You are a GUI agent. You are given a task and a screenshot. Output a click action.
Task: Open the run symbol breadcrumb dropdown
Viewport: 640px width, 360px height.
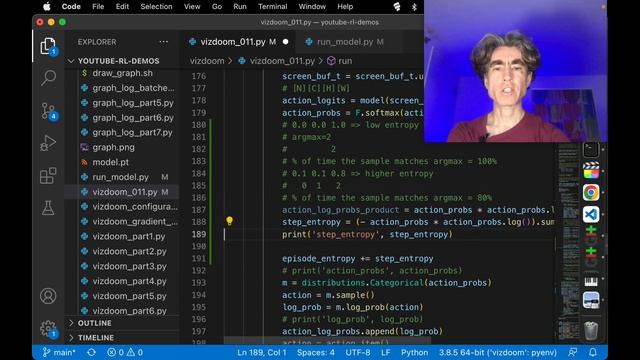[340, 61]
